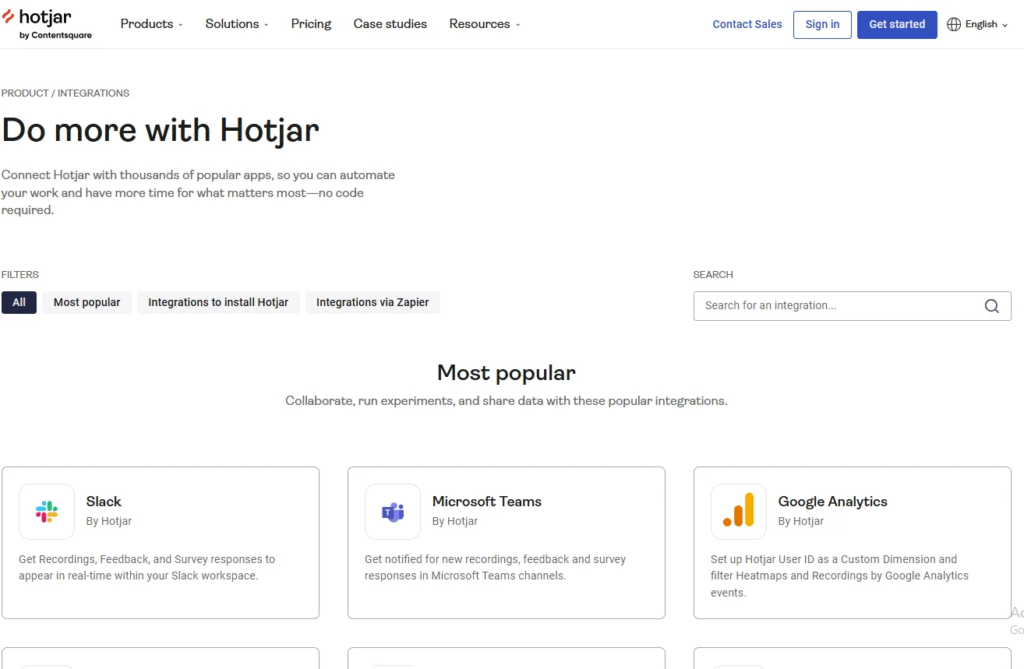Click the Hotjar logo
Screen dimensions: 1024x669
[47, 24]
